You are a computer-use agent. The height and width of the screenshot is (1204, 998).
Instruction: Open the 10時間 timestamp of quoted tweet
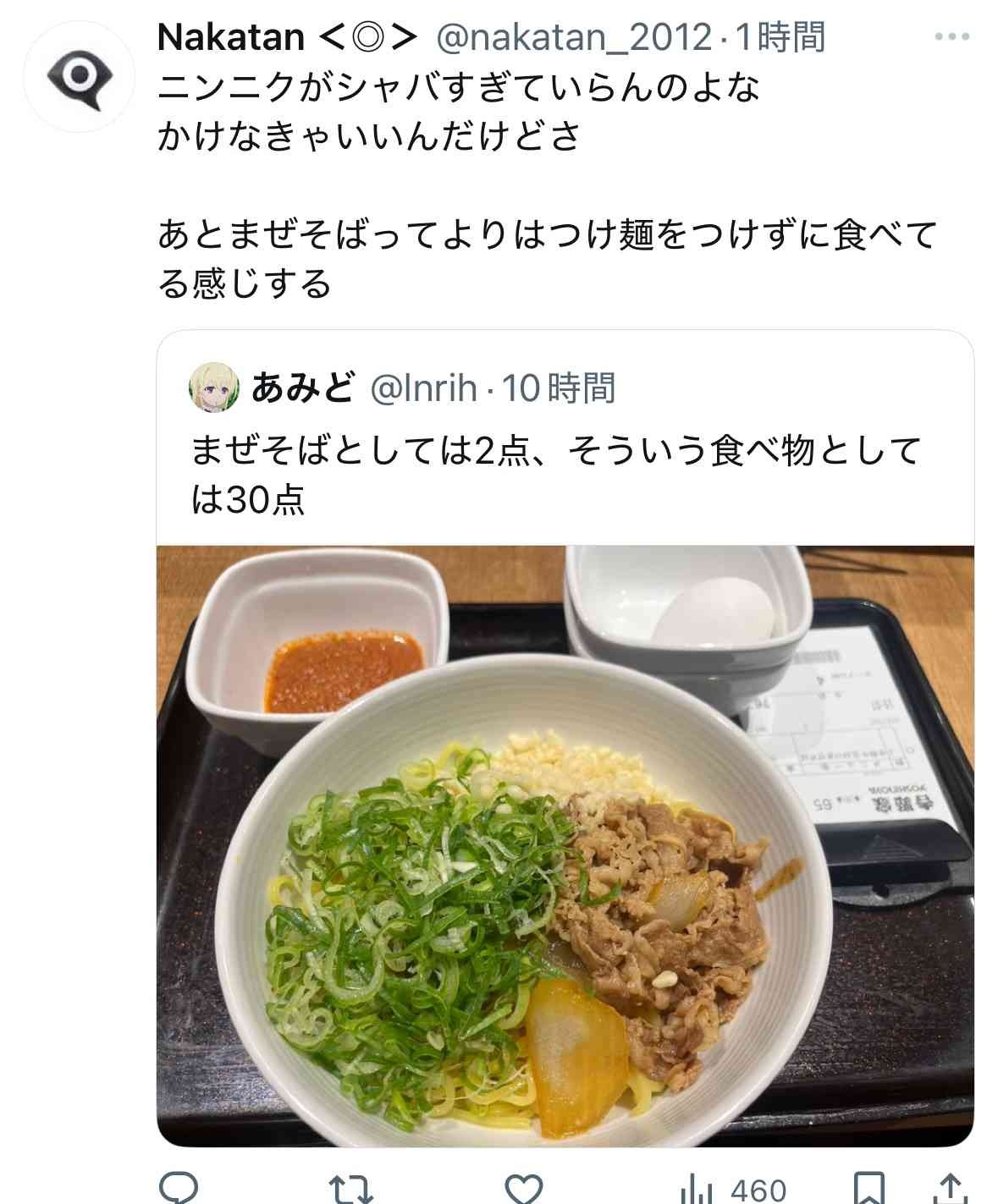tap(559, 389)
